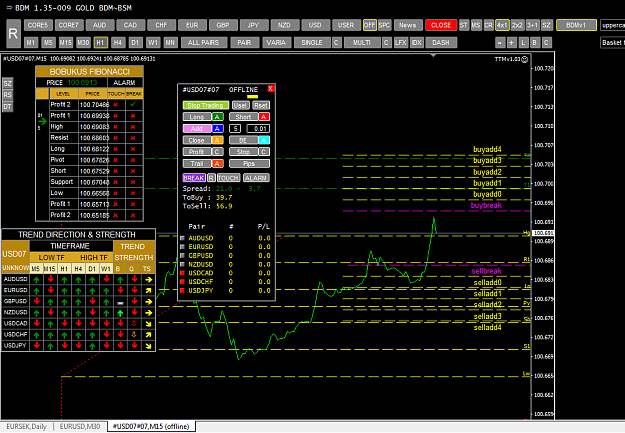625x433 pixels.
Task: Click the SZ side button on chart
Action: 8,83
